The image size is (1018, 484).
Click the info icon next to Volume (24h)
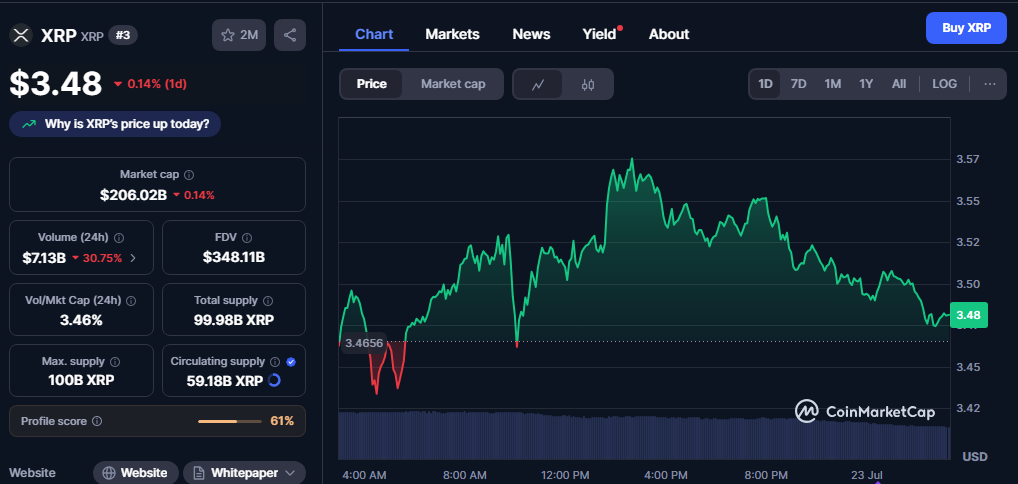pos(119,238)
